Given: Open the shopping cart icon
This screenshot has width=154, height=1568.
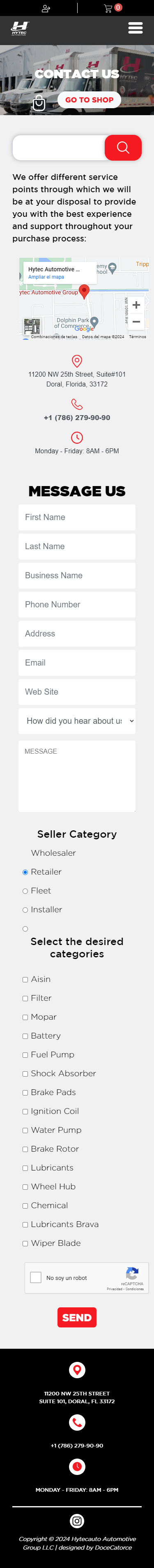Looking at the screenshot, I should (x=108, y=8).
